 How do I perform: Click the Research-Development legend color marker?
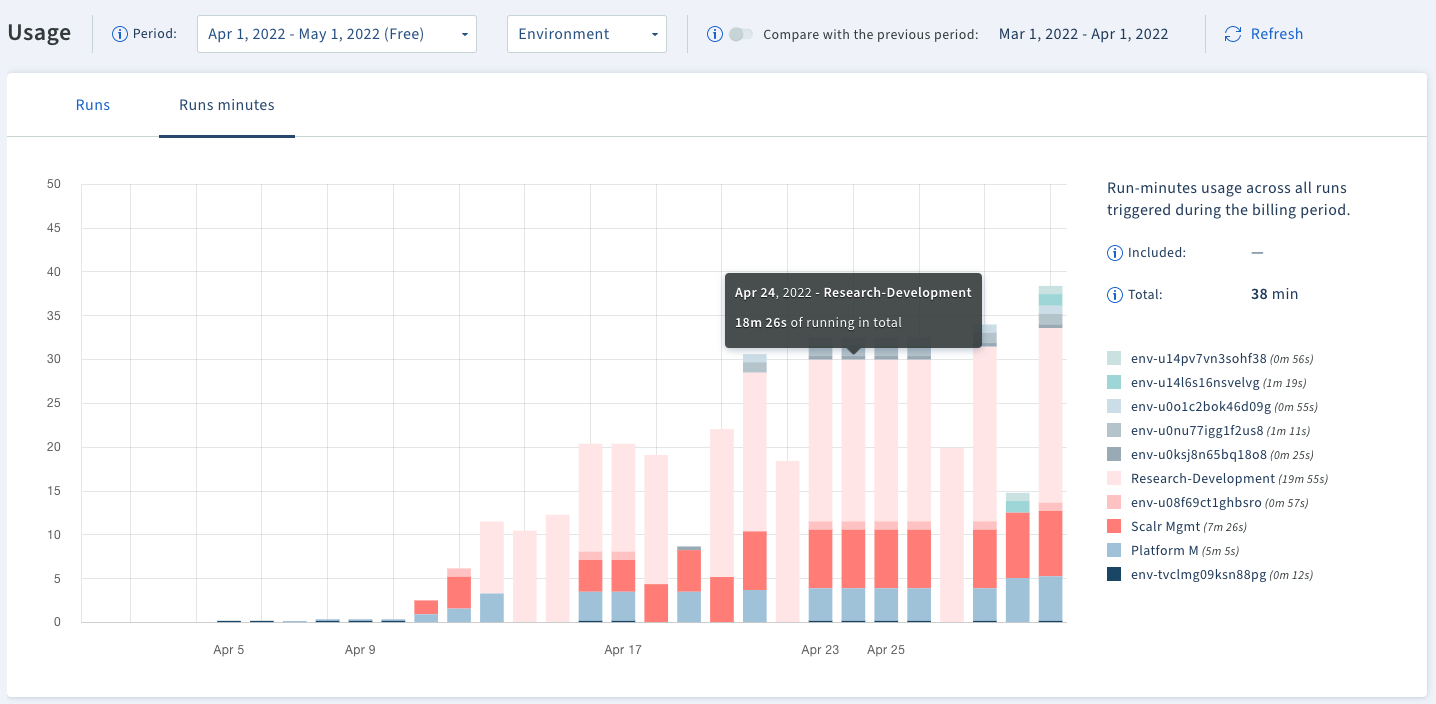(1115, 478)
